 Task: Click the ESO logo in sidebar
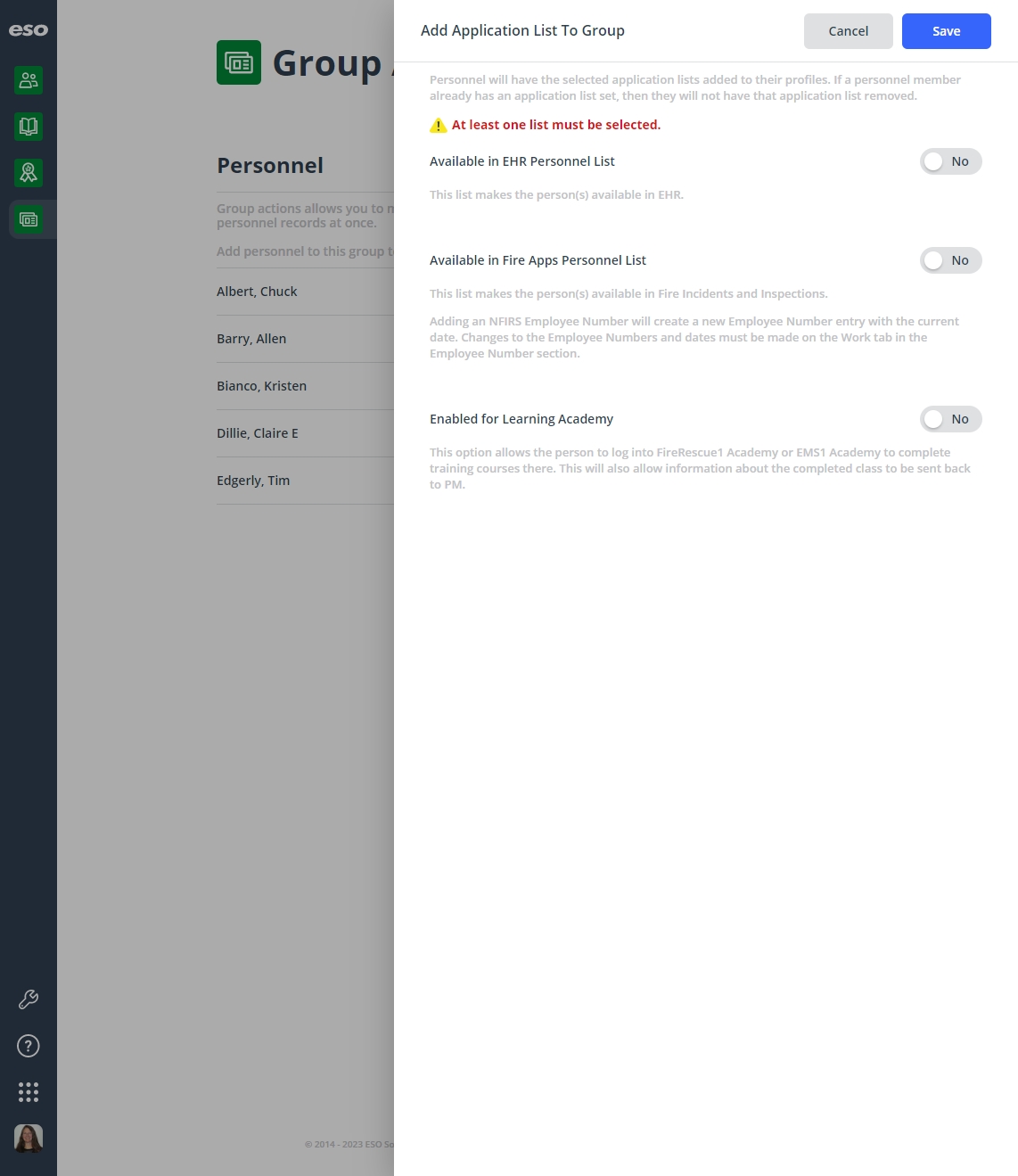(x=29, y=30)
